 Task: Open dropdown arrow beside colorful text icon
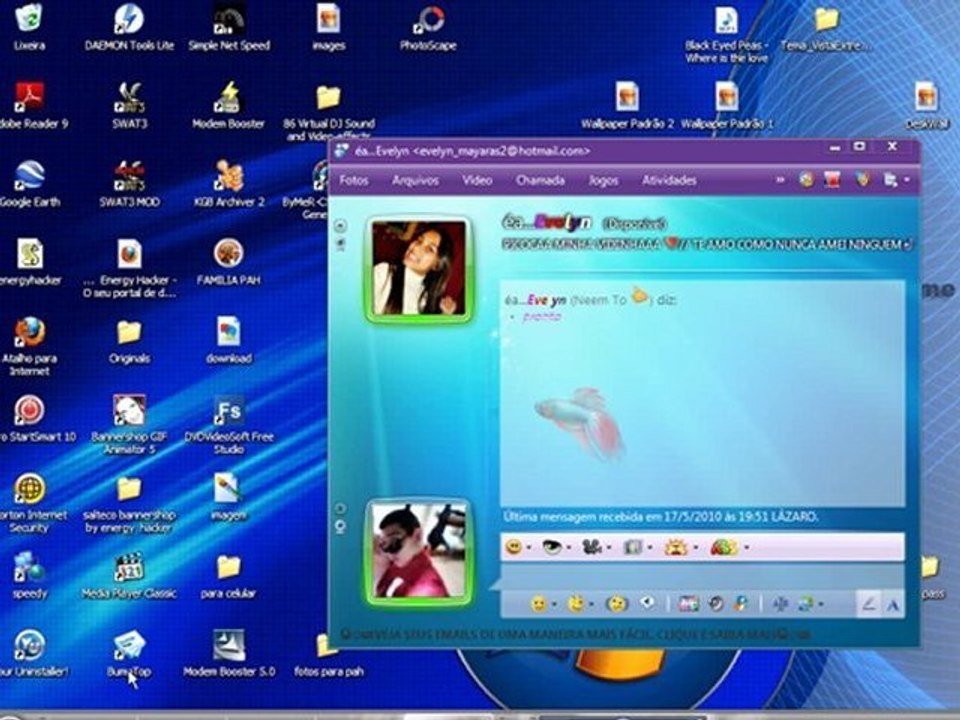click(x=746, y=547)
